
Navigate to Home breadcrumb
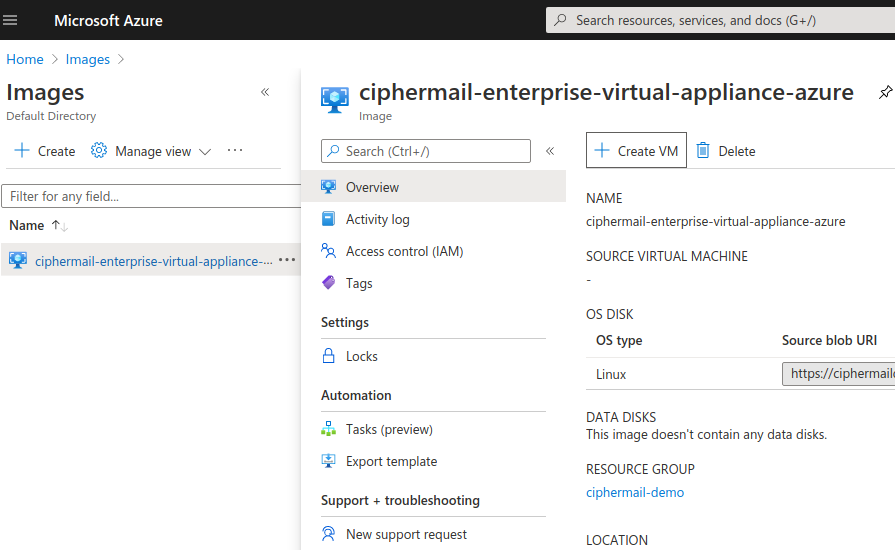point(25,59)
